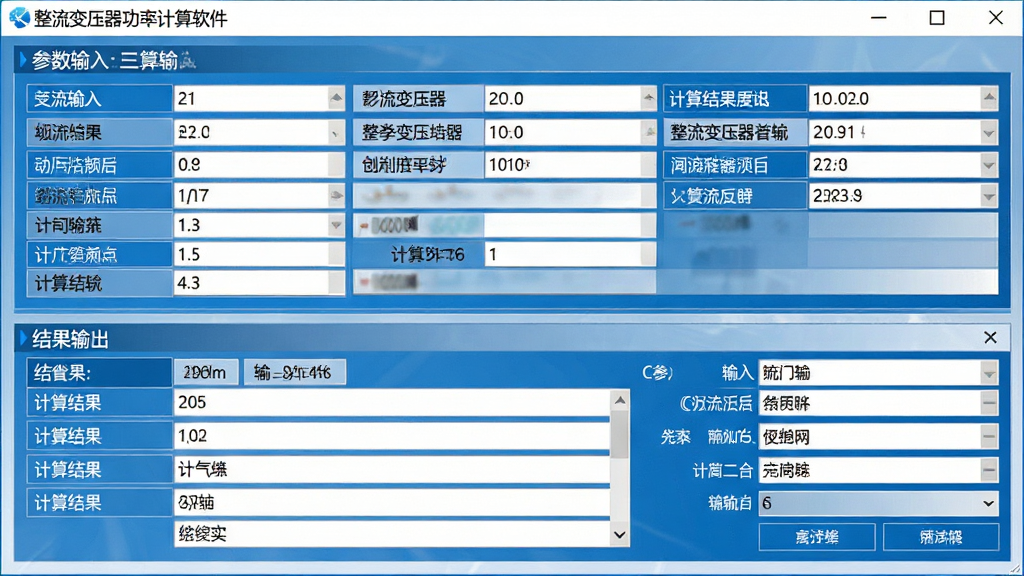Open the dropdown beside value 20.91
Screen dimensions: 1024x576
coord(989,133)
